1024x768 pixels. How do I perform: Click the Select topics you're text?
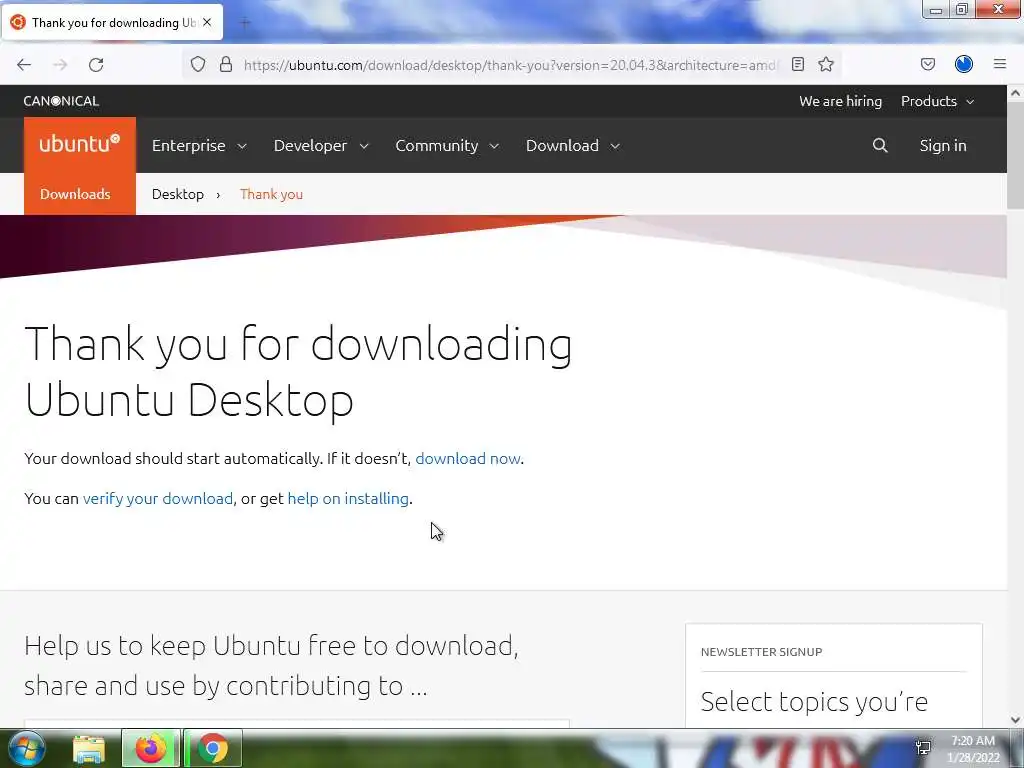click(814, 702)
